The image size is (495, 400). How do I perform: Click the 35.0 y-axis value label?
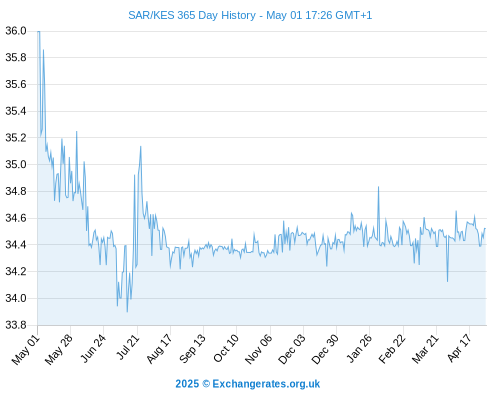16,164
